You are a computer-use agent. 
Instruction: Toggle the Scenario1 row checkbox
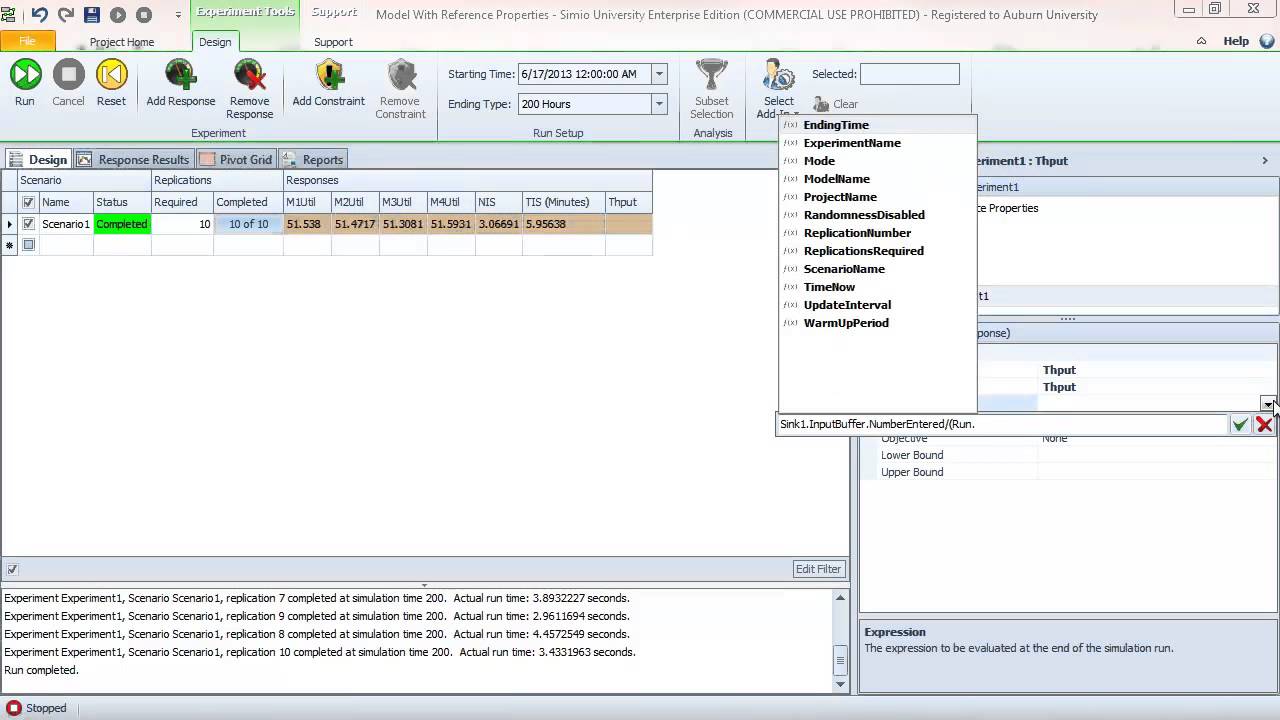pyautogui.click(x=28, y=224)
